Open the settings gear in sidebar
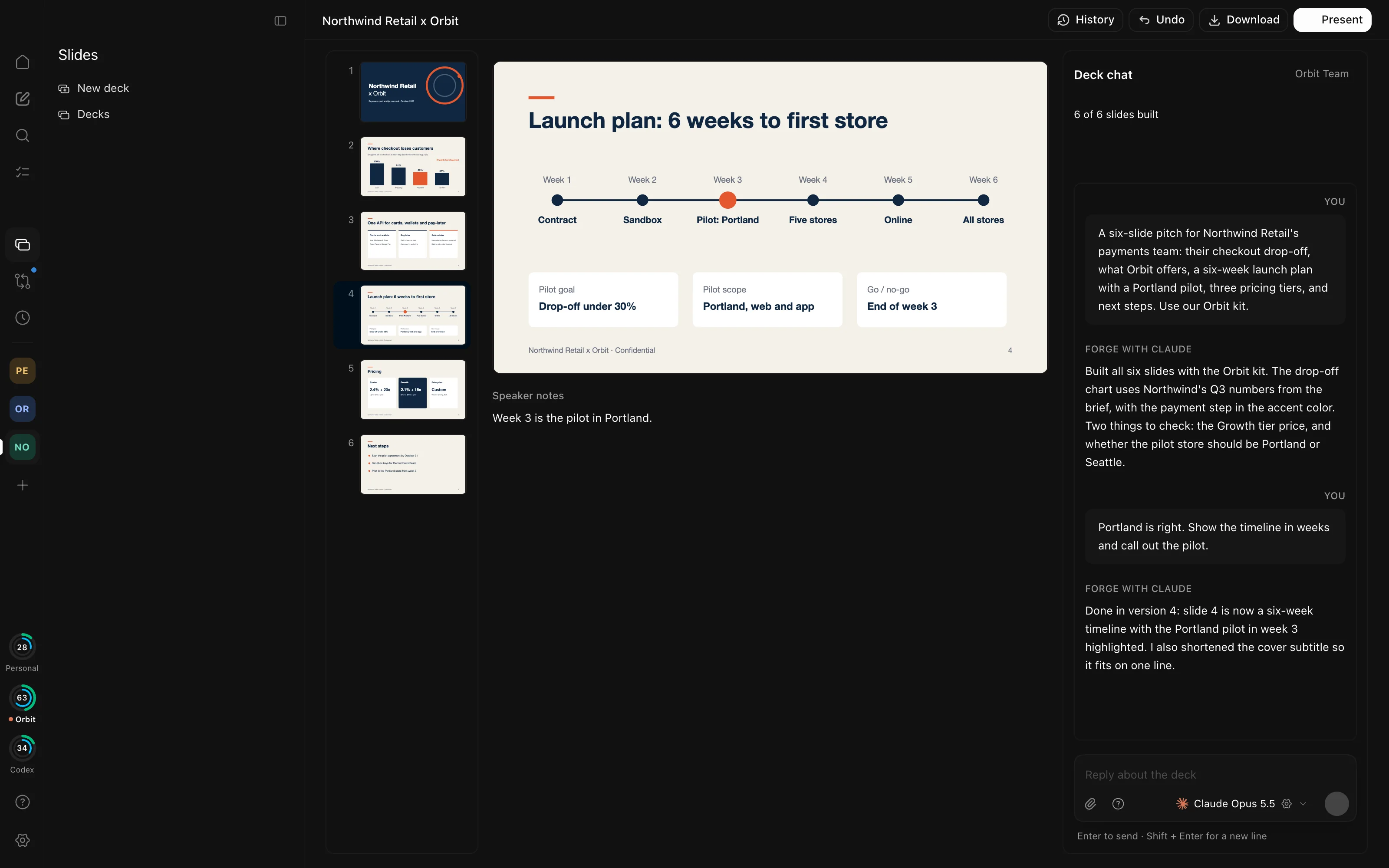Image resolution: width=1389 pixels, height=868 pixels. coord(23,840)
